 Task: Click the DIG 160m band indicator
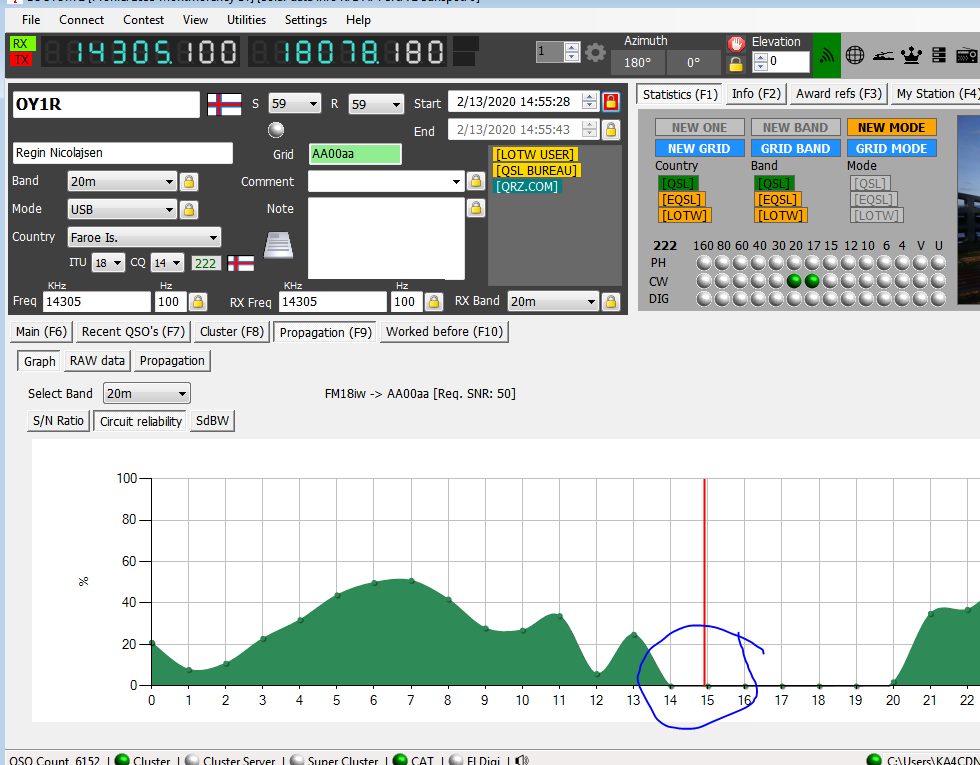point(704,299)
